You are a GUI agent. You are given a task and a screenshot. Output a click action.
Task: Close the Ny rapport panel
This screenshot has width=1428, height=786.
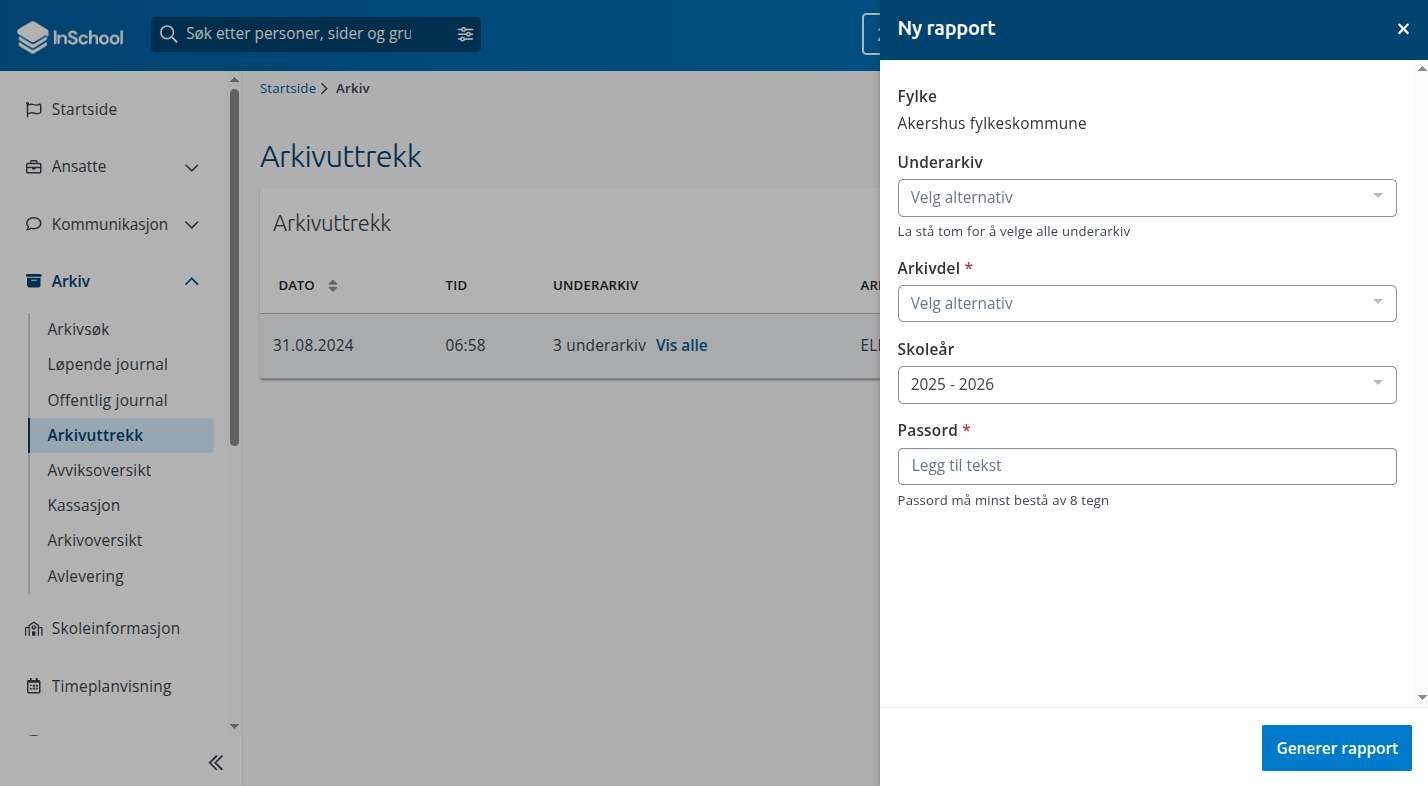(1403, 29)
